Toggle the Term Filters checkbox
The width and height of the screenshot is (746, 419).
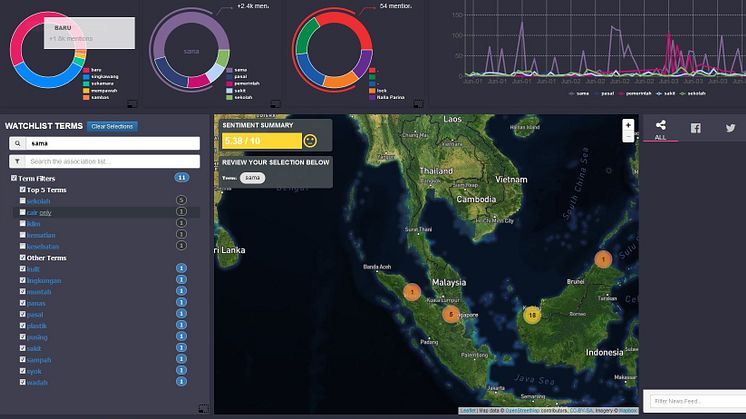14,178
